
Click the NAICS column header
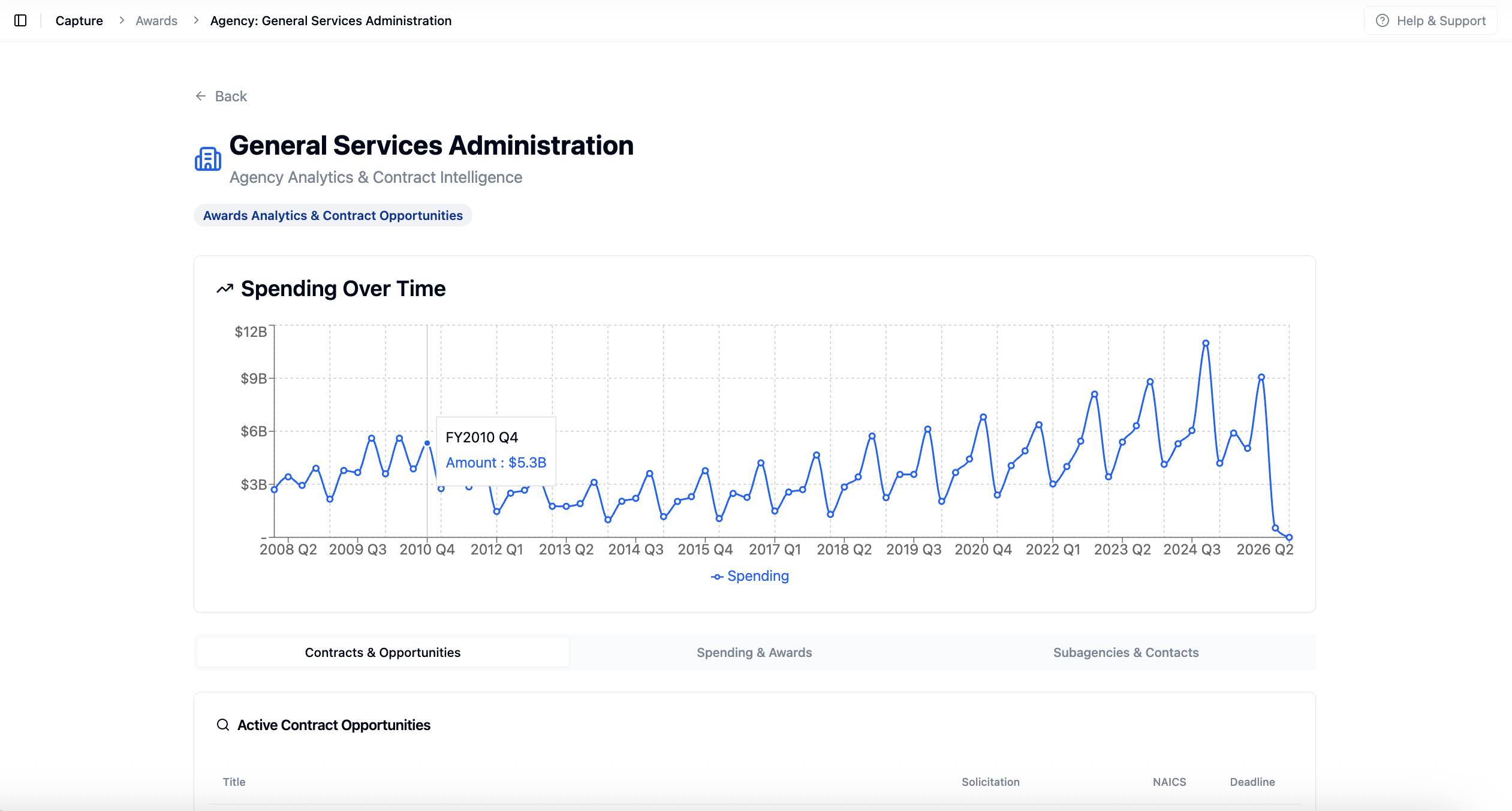tap(1168, 782)
